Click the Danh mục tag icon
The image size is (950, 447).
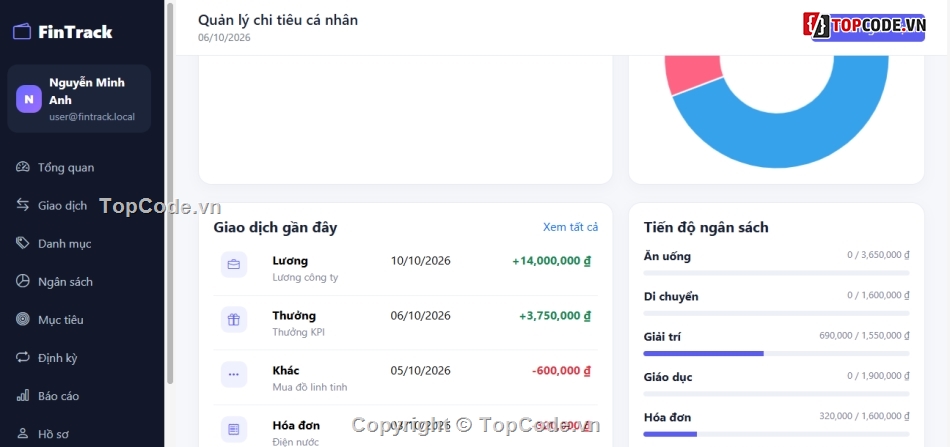click(22, 243)
